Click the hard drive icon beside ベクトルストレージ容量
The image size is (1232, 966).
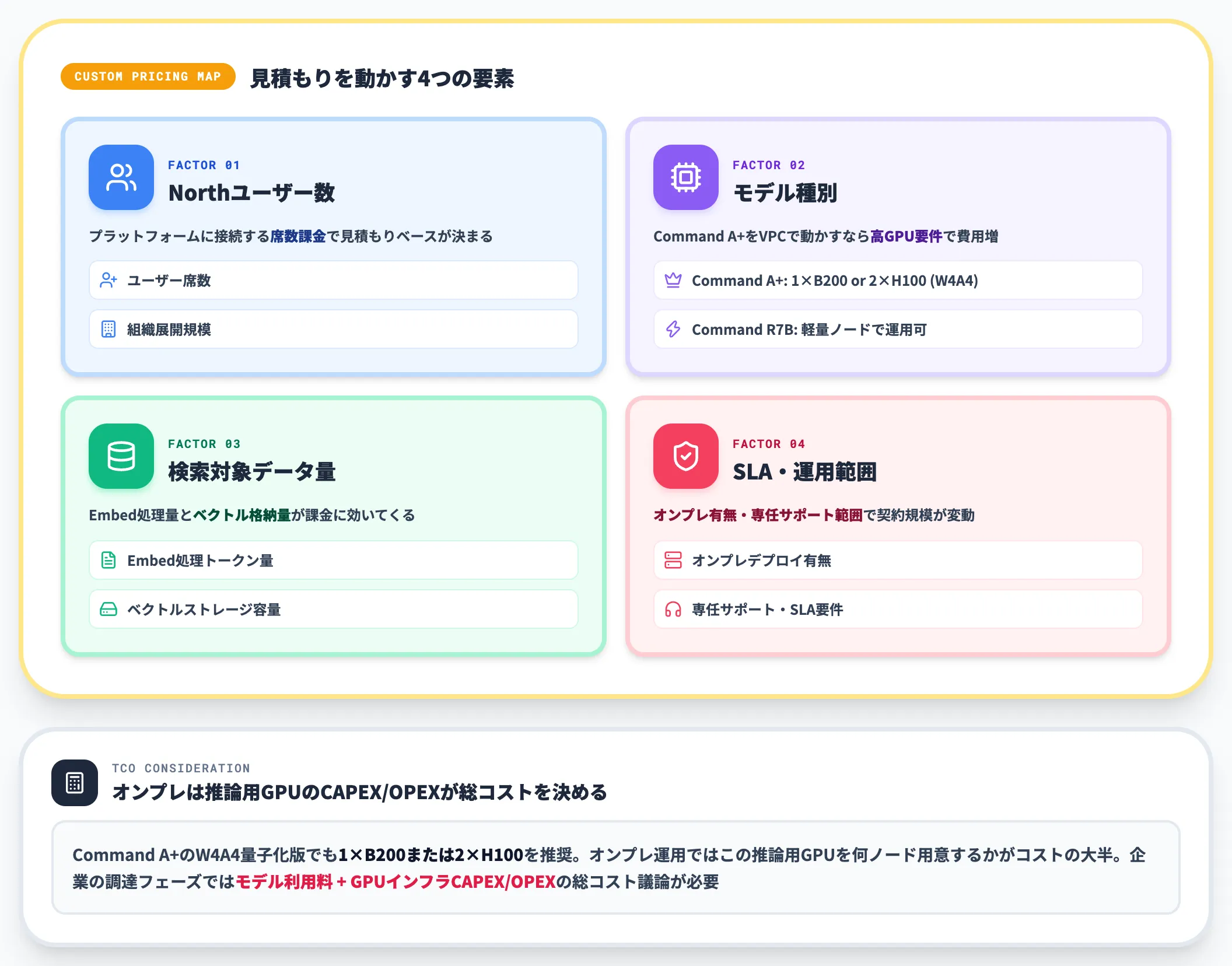[108, 610]
